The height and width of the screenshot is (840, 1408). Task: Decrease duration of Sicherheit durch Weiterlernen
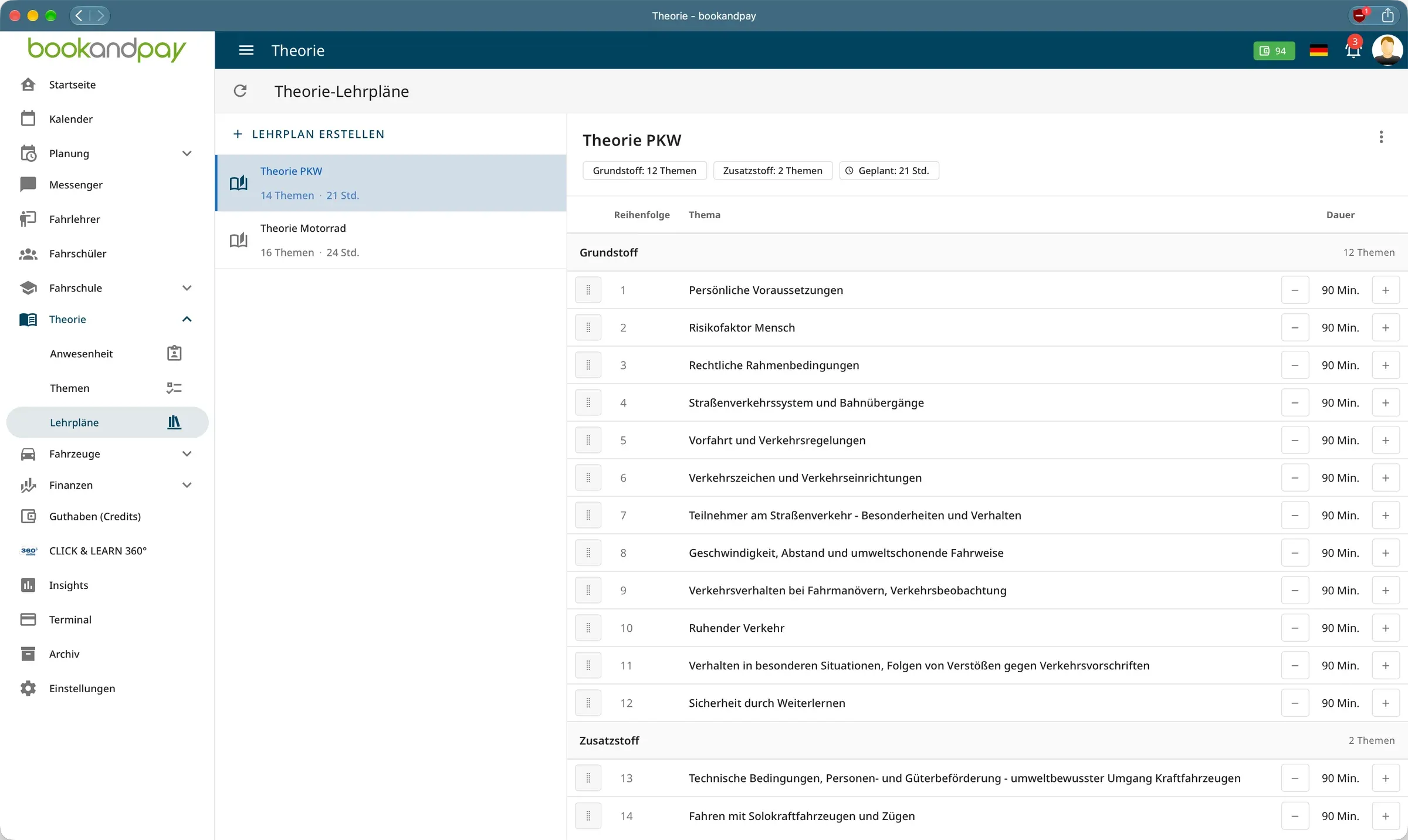tap(1295, 703)
